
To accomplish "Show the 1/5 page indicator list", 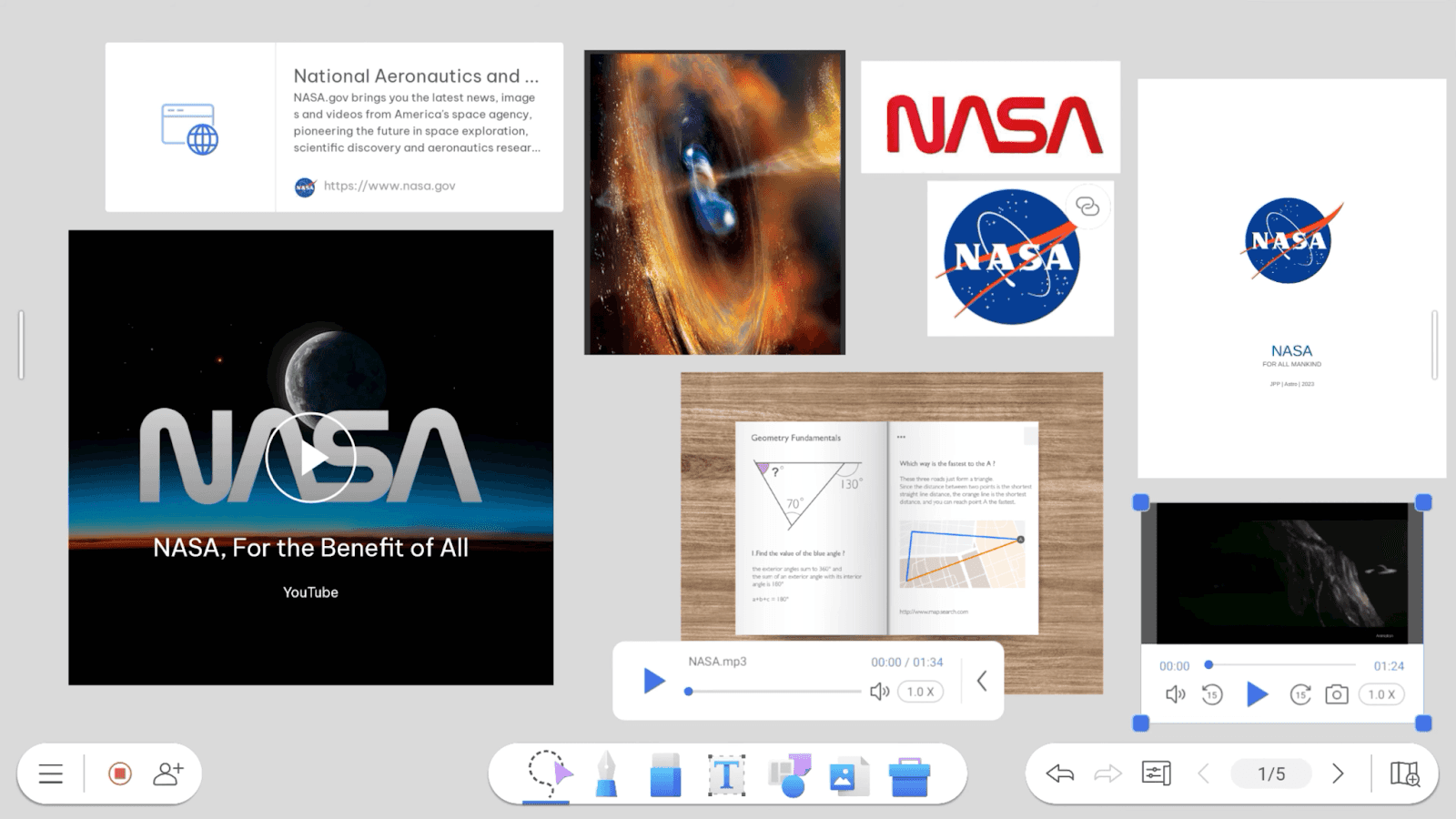I will coord(1271,773).
